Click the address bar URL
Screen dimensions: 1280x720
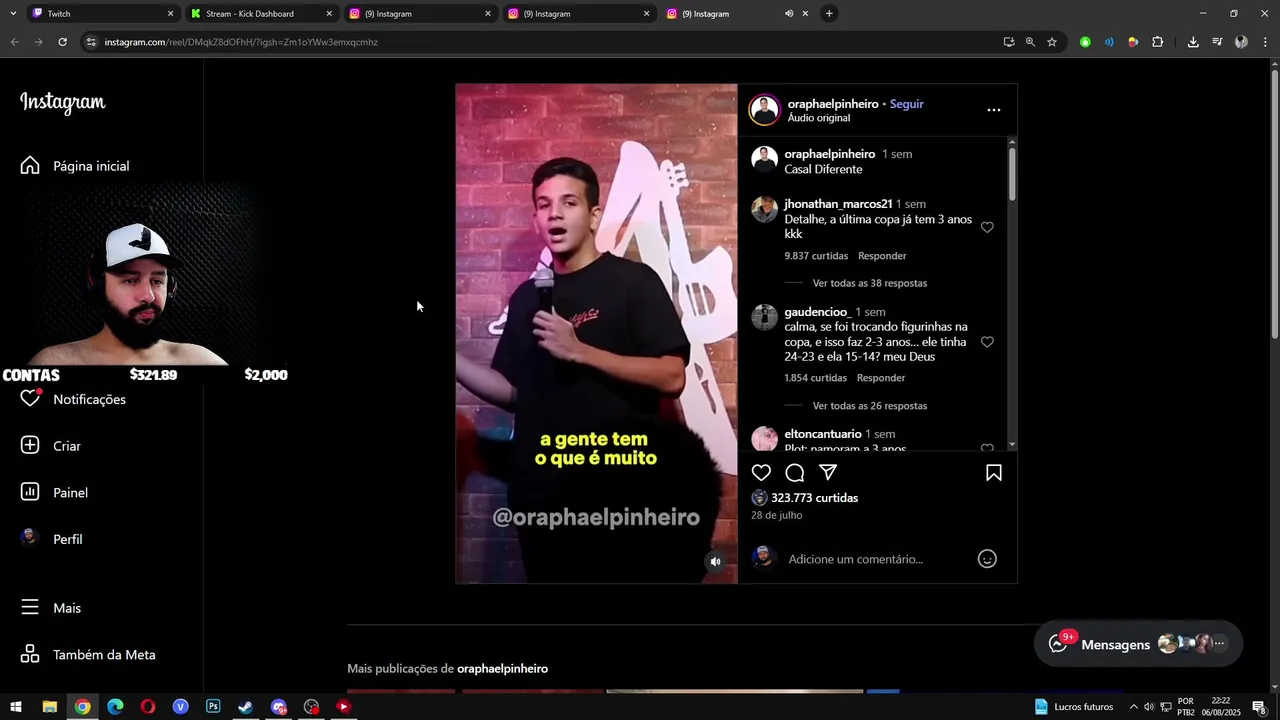pyautogui.click(x=241, y=42)
